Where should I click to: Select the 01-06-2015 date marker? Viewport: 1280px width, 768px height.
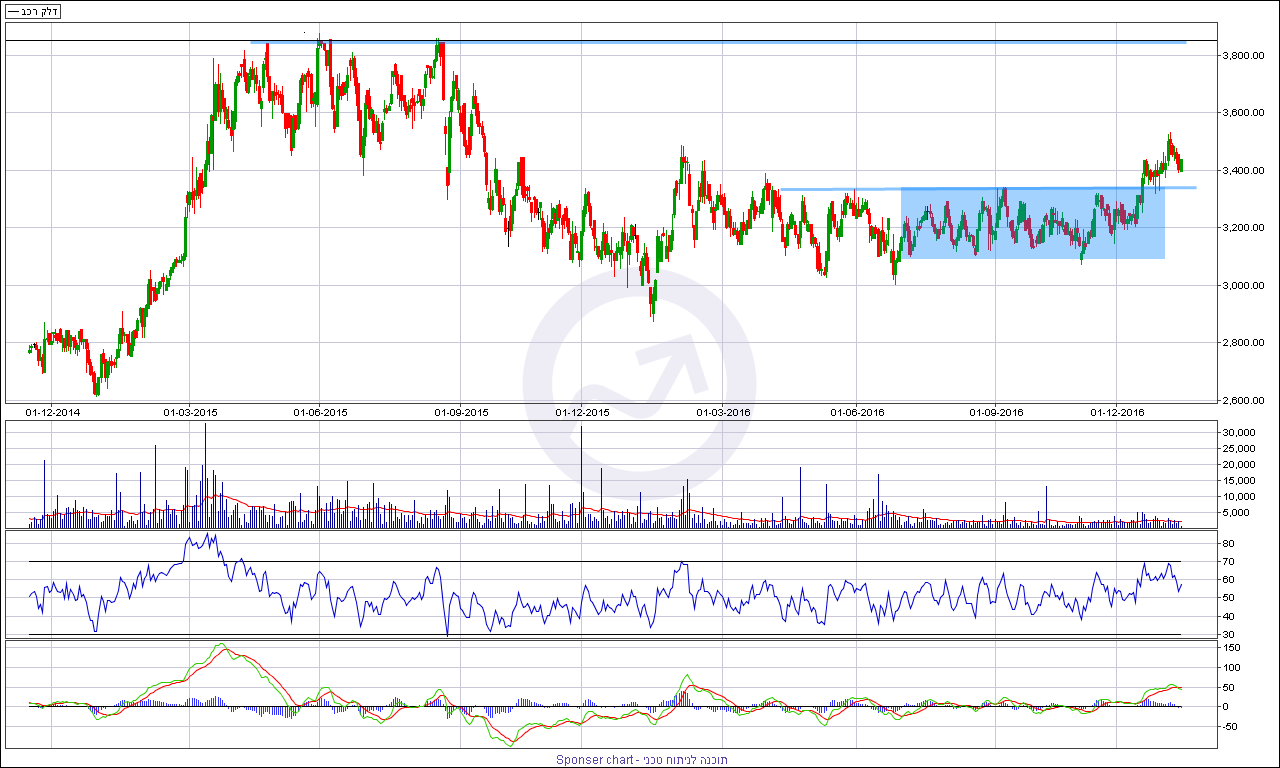coord(320,412)
